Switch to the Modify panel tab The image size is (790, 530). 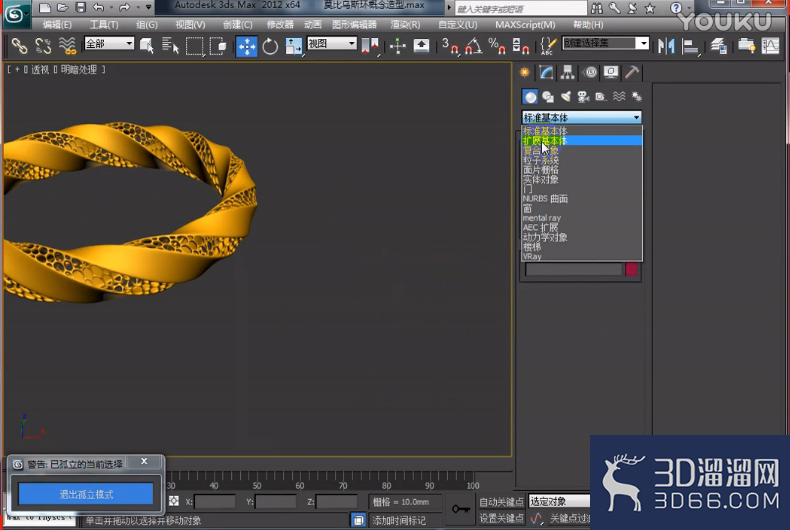[x=546, y=73]
